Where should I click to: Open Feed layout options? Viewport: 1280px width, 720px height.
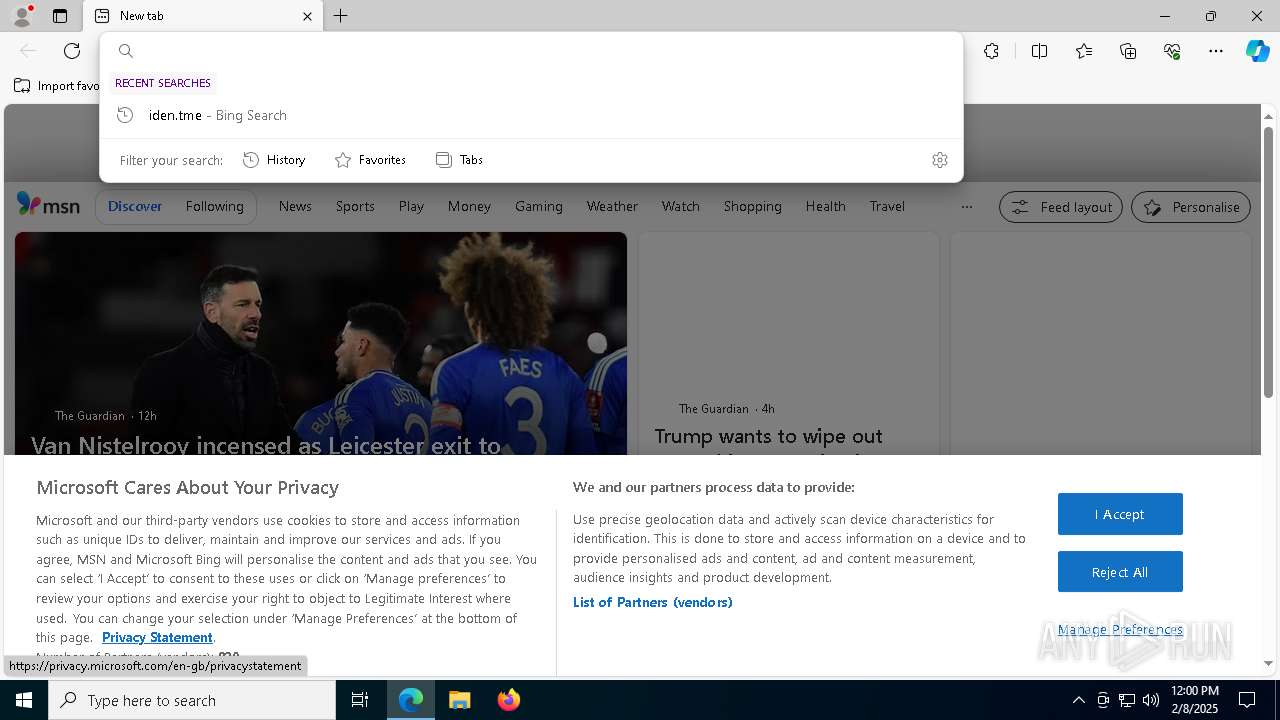(x=1061, y=207)
